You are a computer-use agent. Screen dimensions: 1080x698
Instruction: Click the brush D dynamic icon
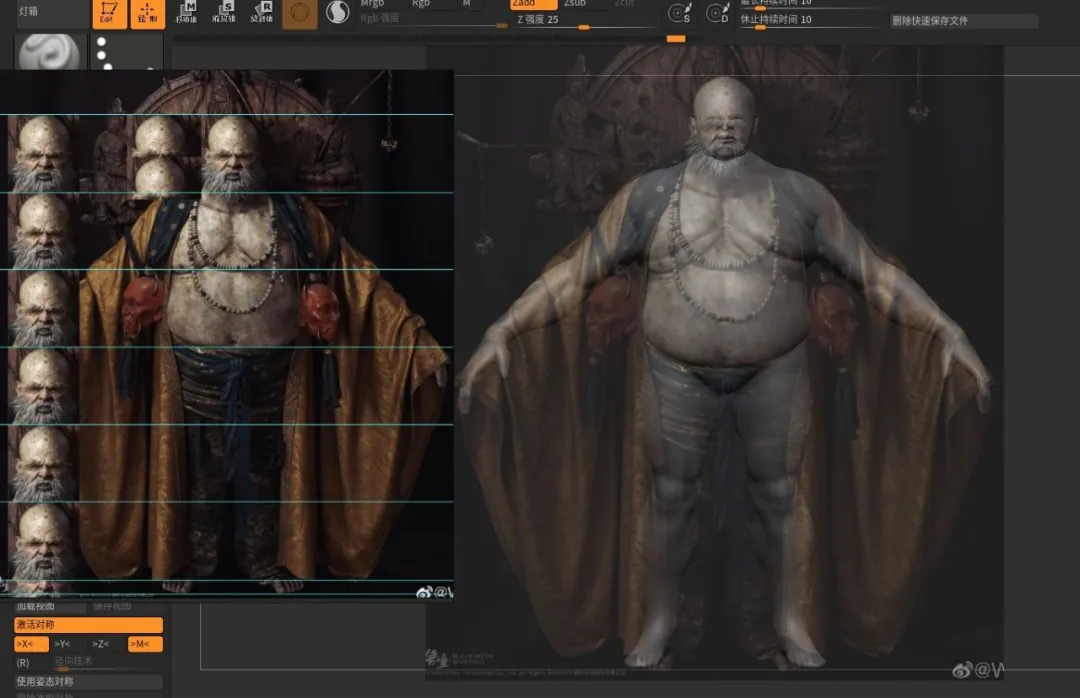pos(717,14)
